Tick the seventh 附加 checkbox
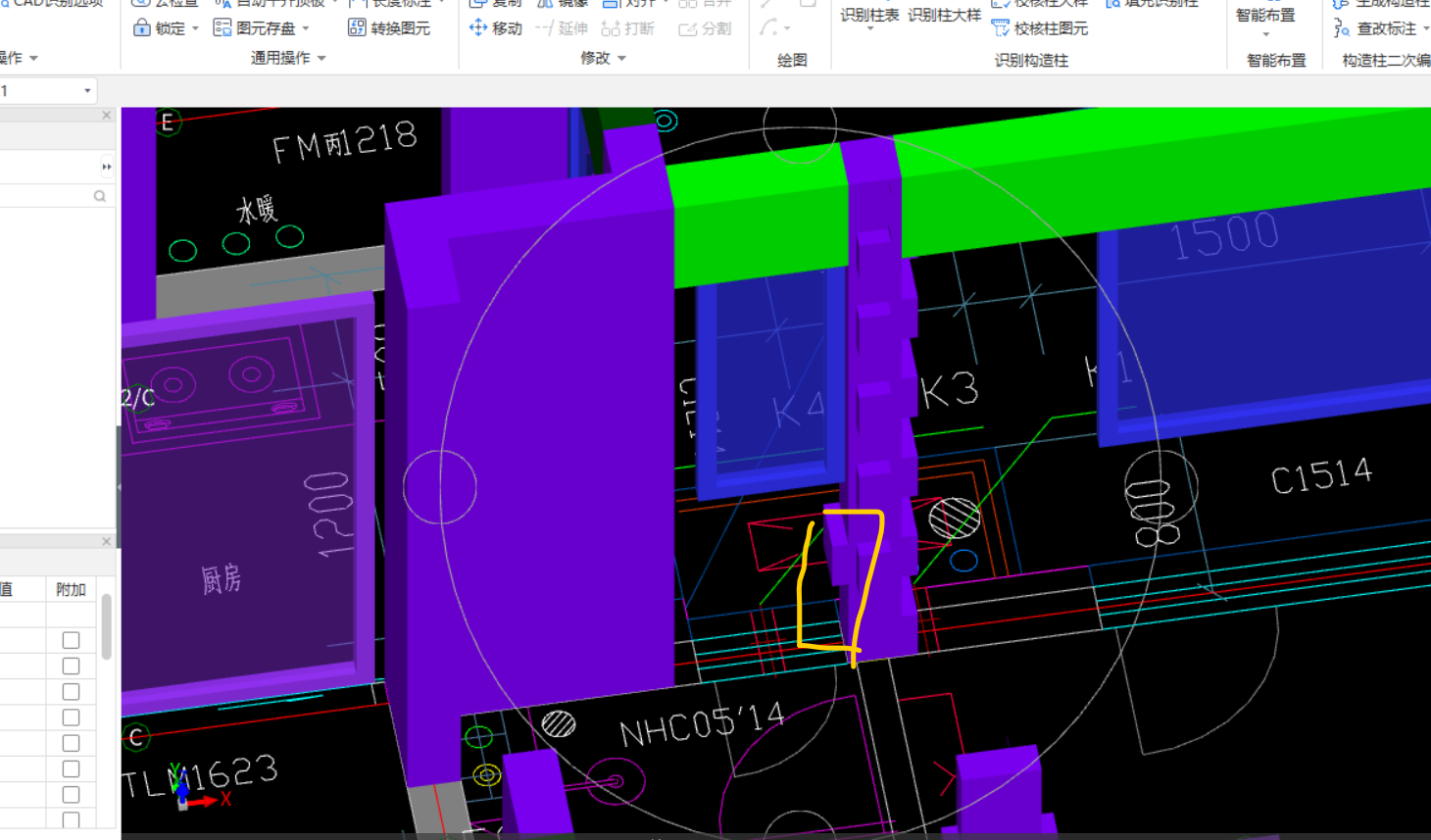 point(71,795)
